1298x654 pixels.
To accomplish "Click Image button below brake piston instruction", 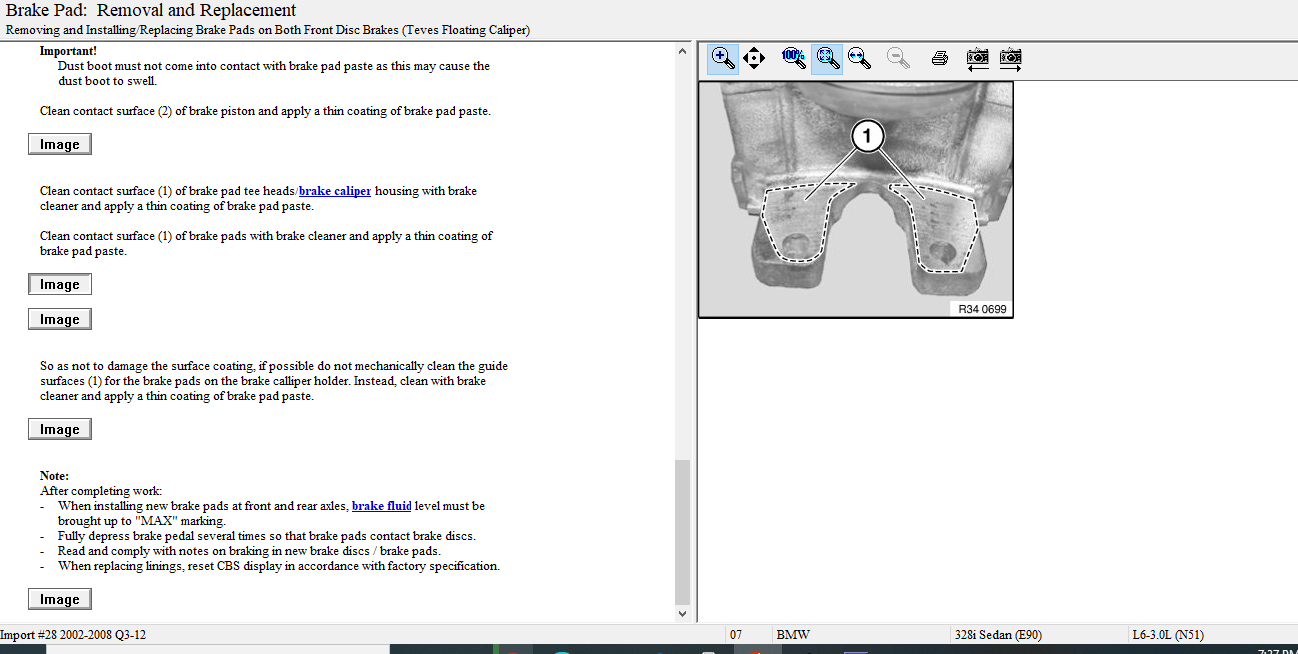I will 60,145.
